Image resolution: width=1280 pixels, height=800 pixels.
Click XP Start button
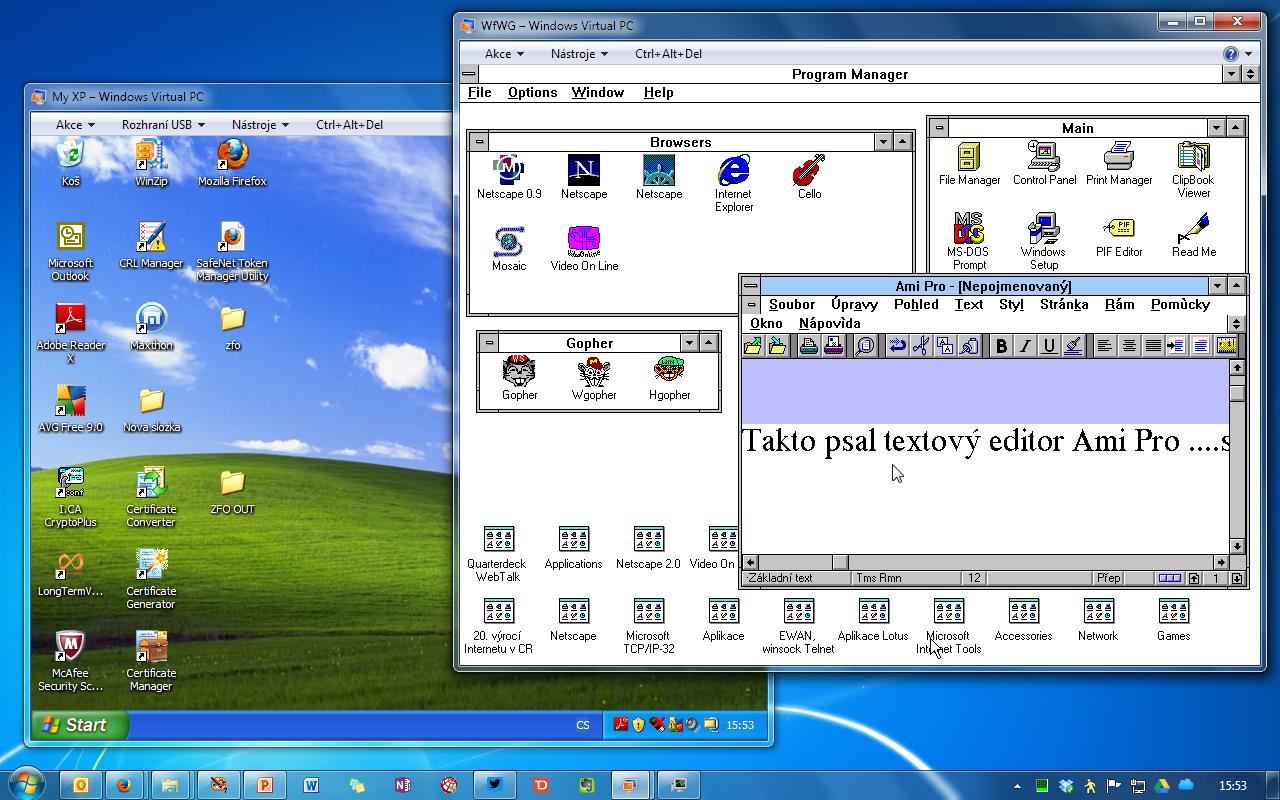tap(79, 725)
